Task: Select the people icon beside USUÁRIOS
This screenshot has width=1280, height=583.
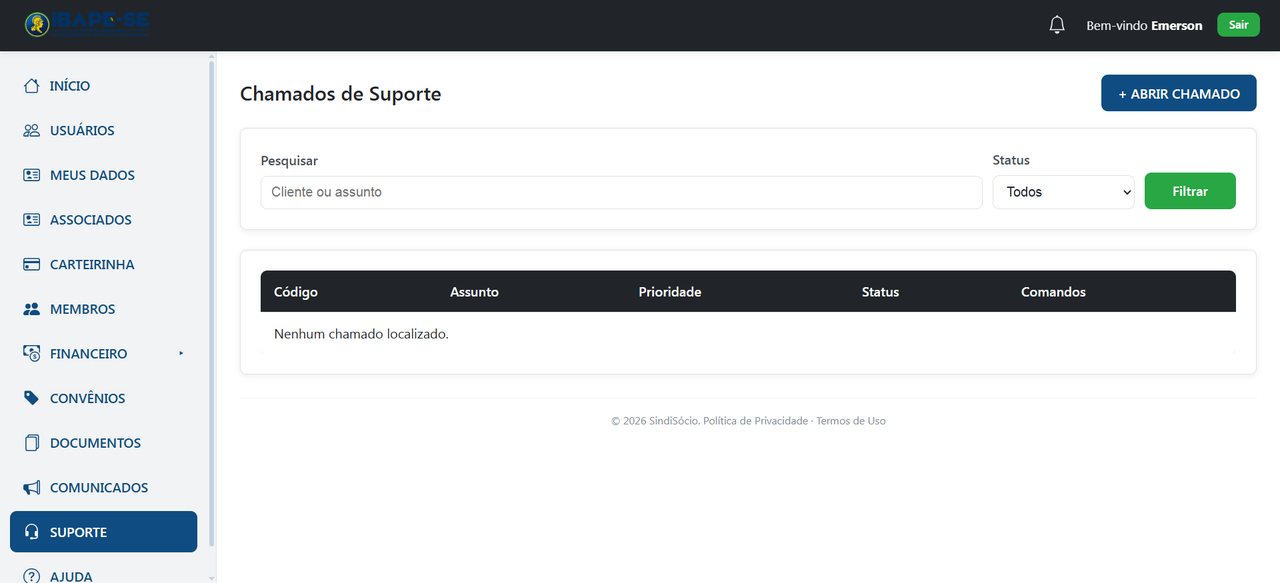Action: (x=32, y=131)
